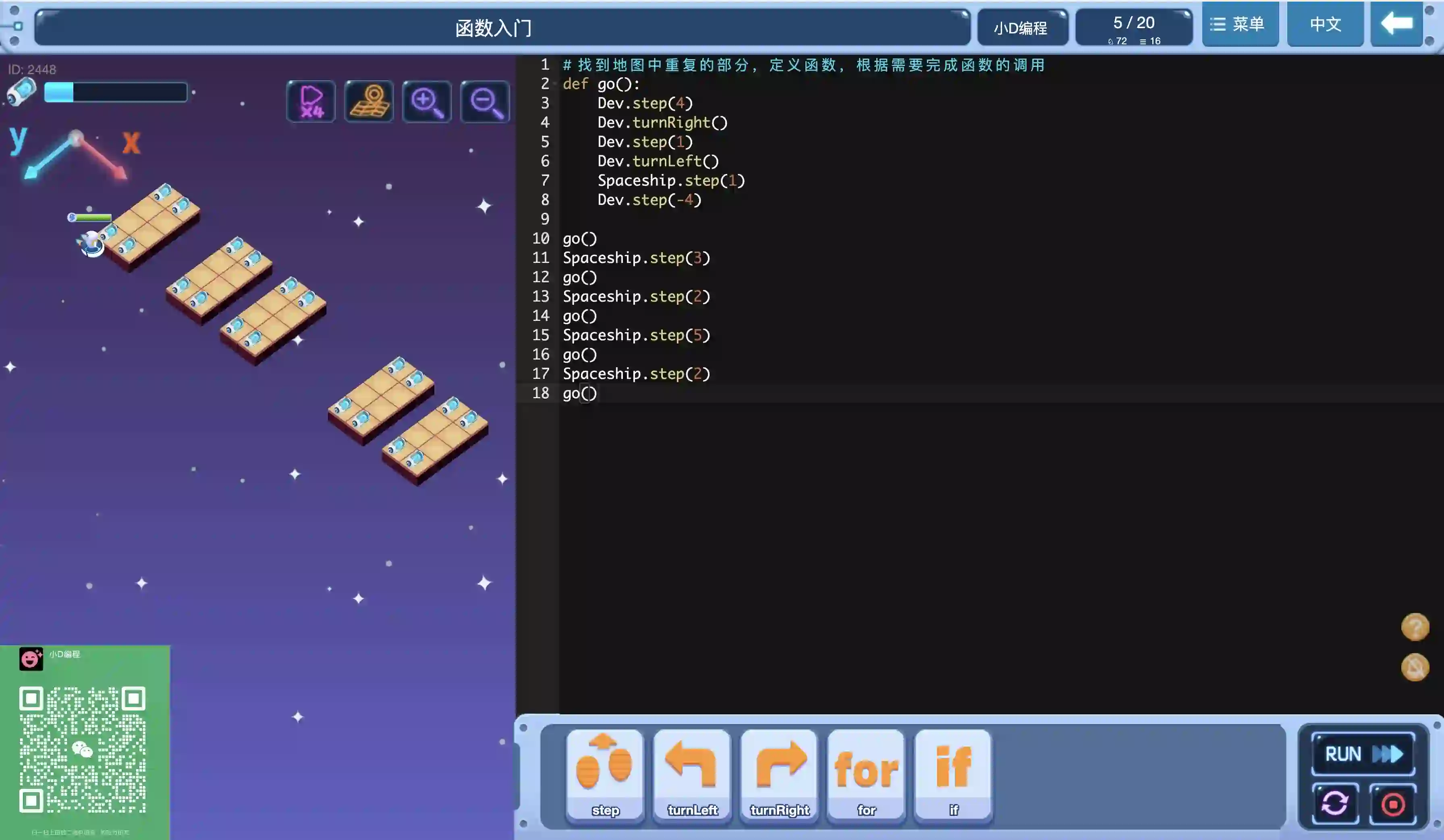Screen dimensions: 1444x840
Task: Click the energy progress bar
Action: pyautogui.click(x=116, y=92)
